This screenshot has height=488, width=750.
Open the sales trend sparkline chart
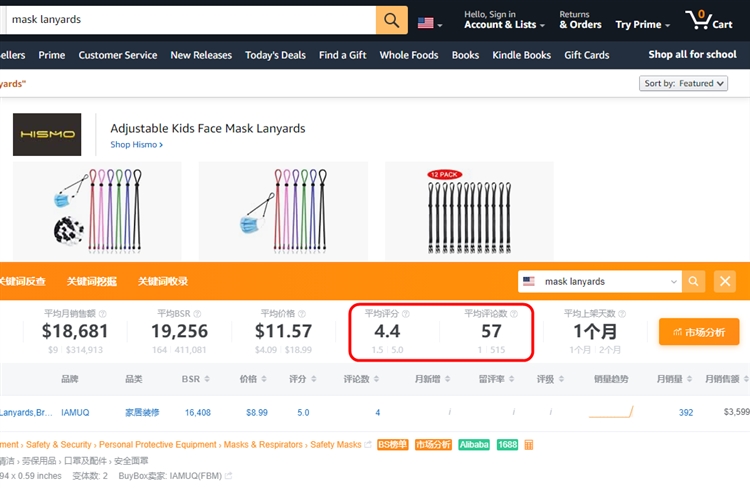(611, 412)
